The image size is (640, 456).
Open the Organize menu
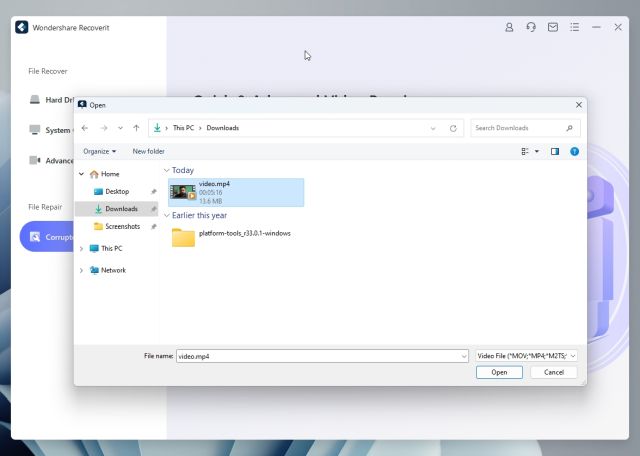click(100, 151)
